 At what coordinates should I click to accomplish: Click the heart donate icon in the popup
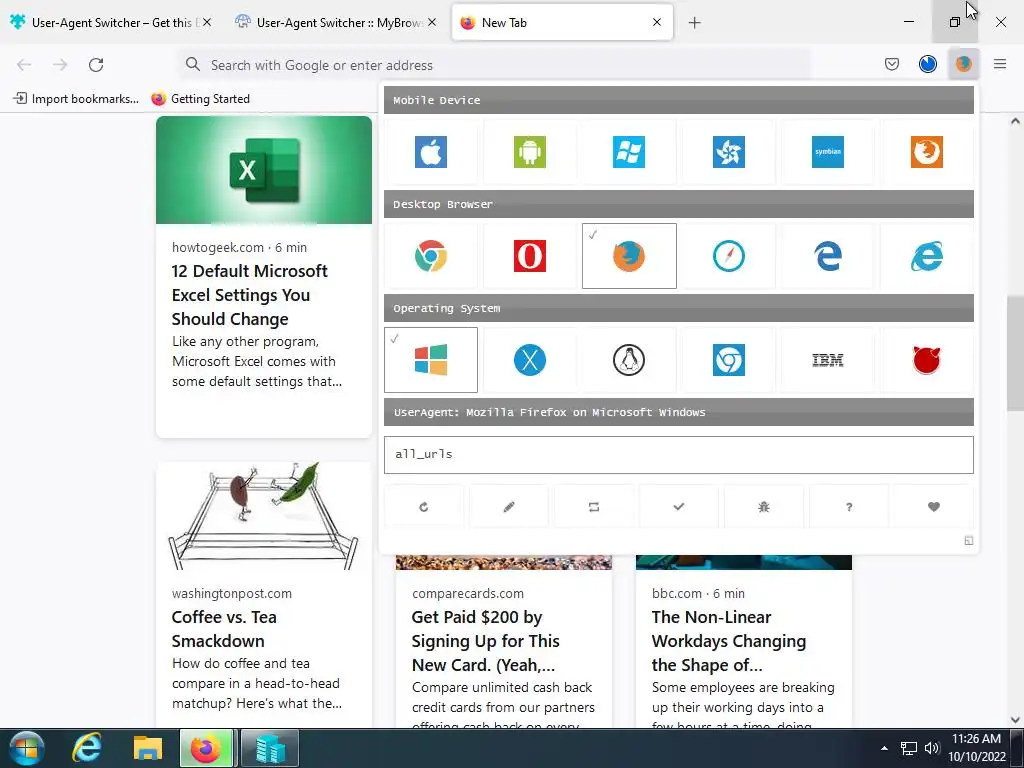pos(933,507)
